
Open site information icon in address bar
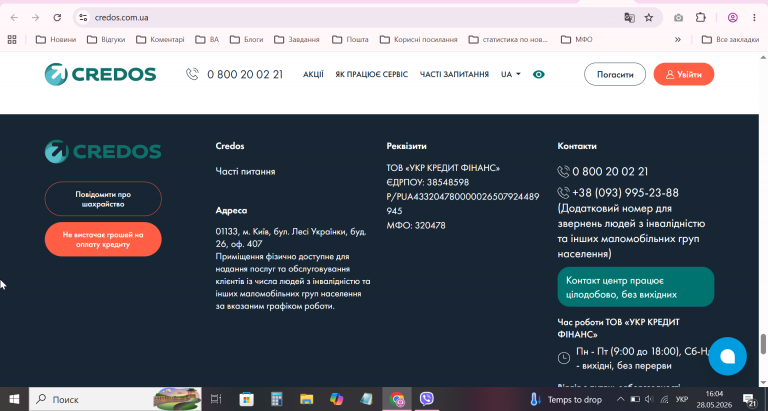(x=83, y=18)
